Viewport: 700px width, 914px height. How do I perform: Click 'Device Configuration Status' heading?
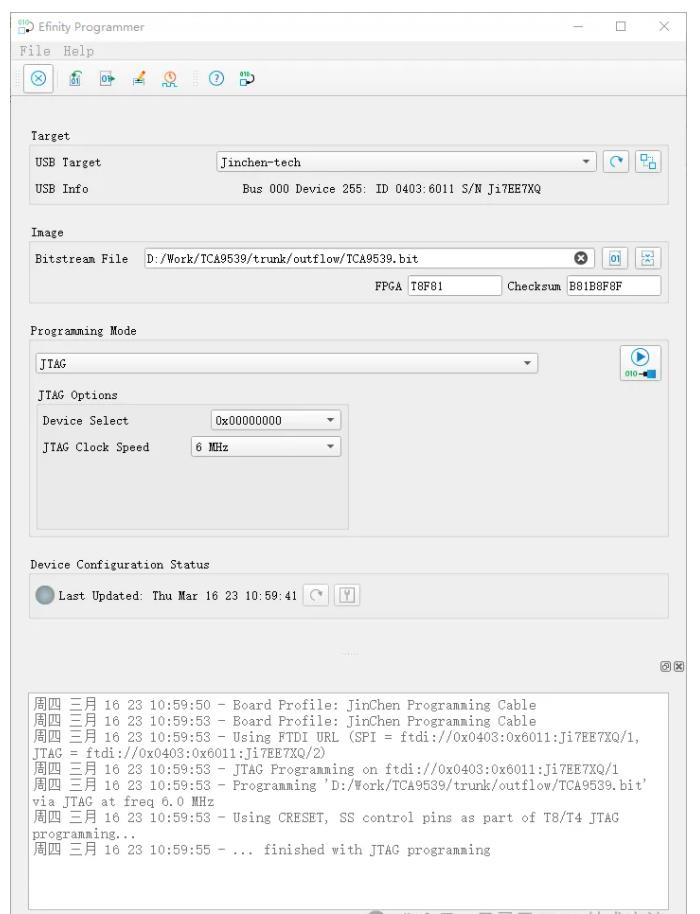119,564
